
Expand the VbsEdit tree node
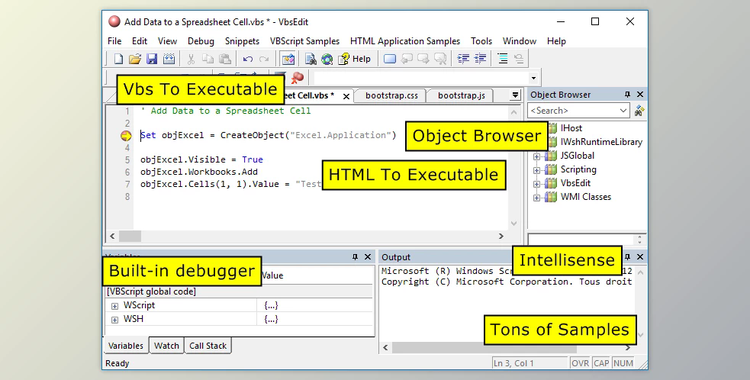coord(537,184)
